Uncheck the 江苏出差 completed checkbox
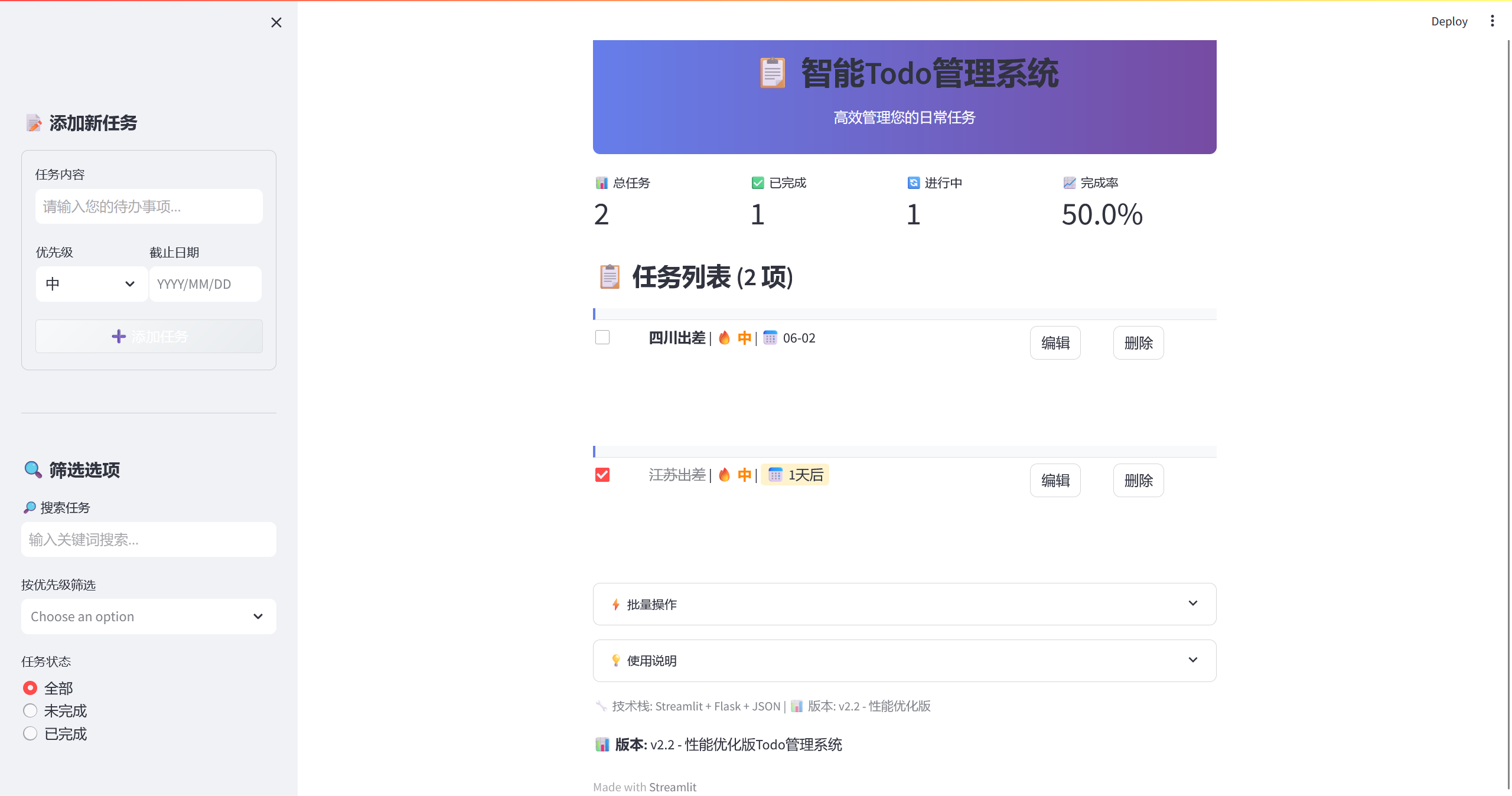The height and width of the screenshot is (796, 1512). [602, 475]
